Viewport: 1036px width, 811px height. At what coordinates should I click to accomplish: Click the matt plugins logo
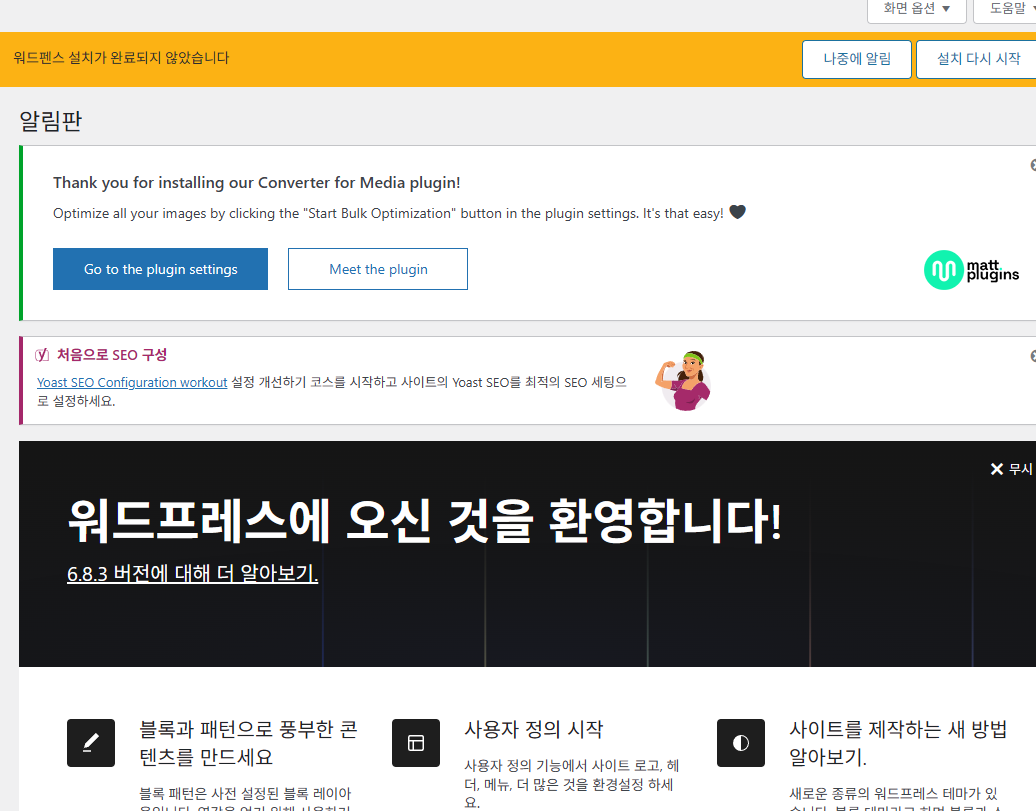(971, 270)
